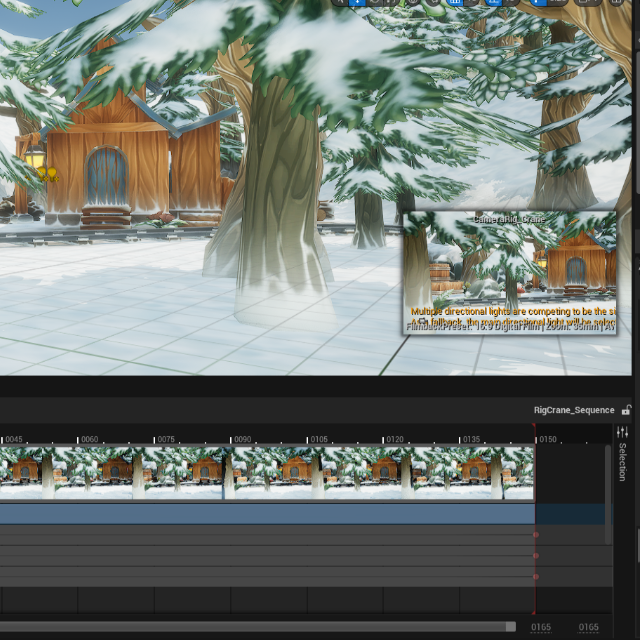Click the sequencer horizontal scrollbar
This screenshot has width=640, height=640.
coord(258,627)
